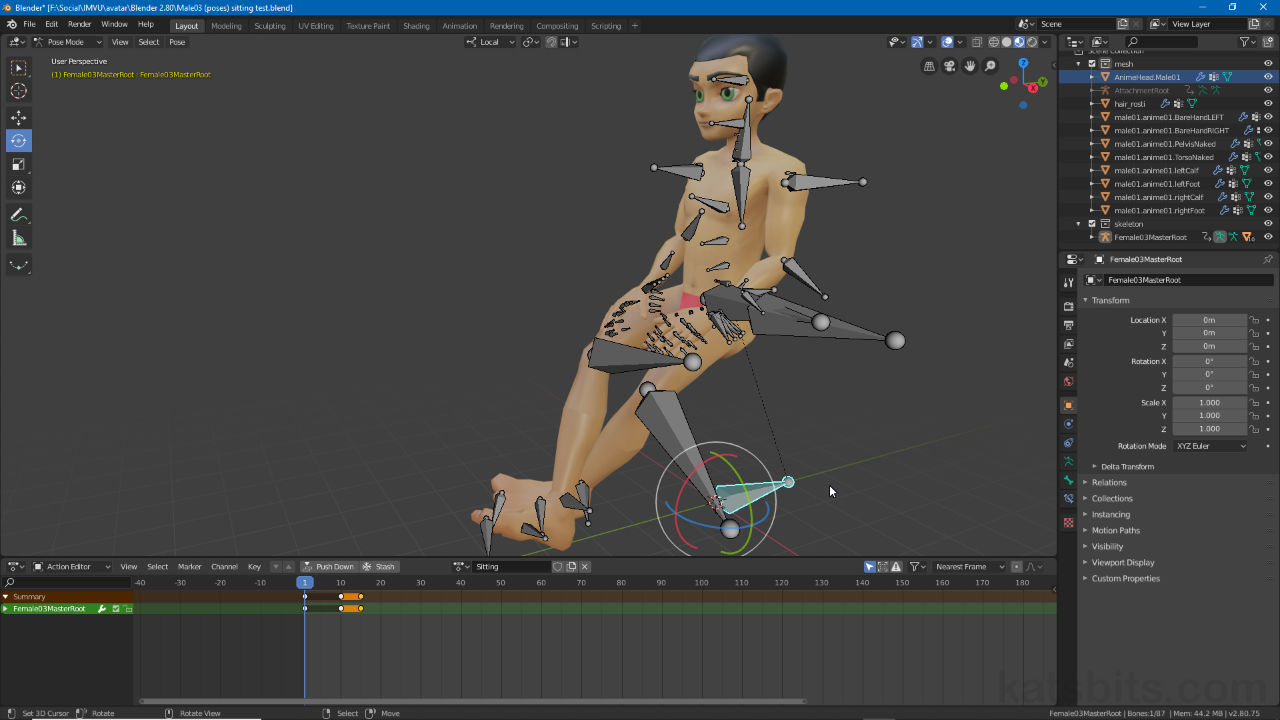Pick the Breakdowner pose tool

19,265
